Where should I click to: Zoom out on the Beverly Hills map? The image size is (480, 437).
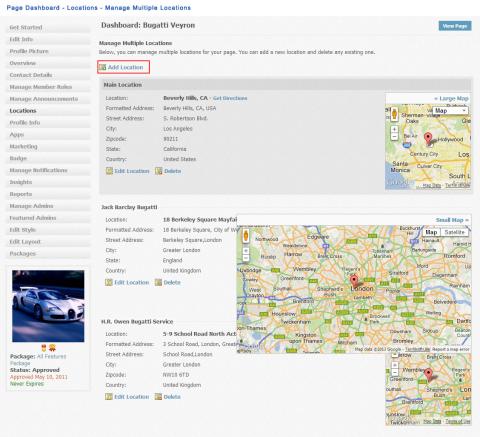pyautogui.click(x=394, y=137)
